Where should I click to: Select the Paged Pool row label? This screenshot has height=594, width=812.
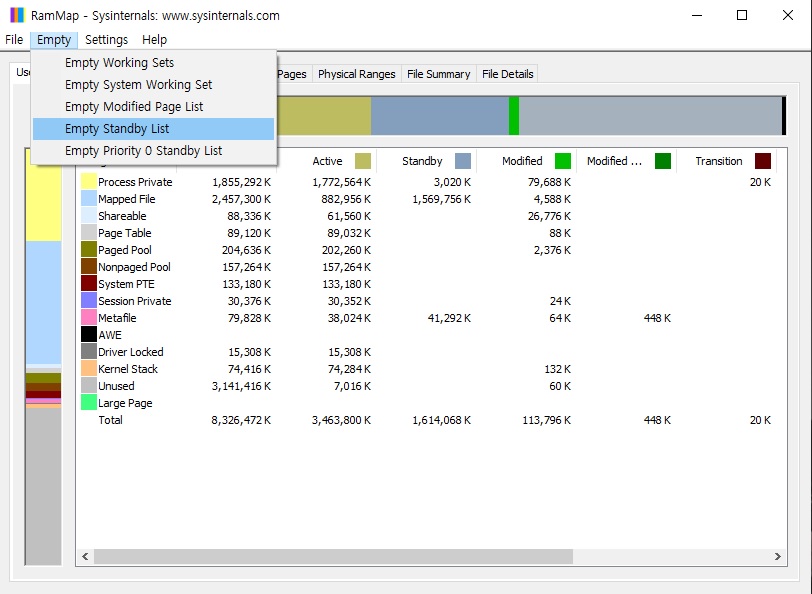tap(125, 250)
